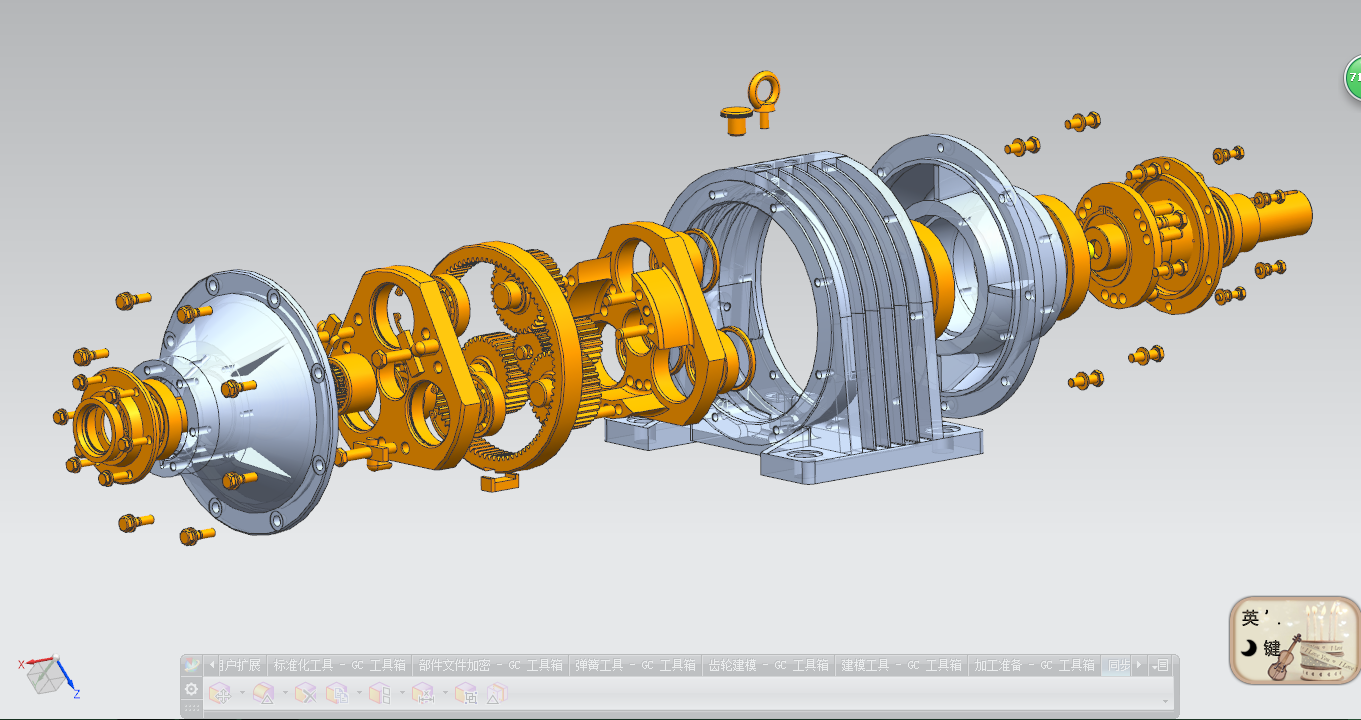Switch to 齿轮建模 - GC 工具箱 tab
This screenshot has height=720, width=1361.
tap(768, 665)
